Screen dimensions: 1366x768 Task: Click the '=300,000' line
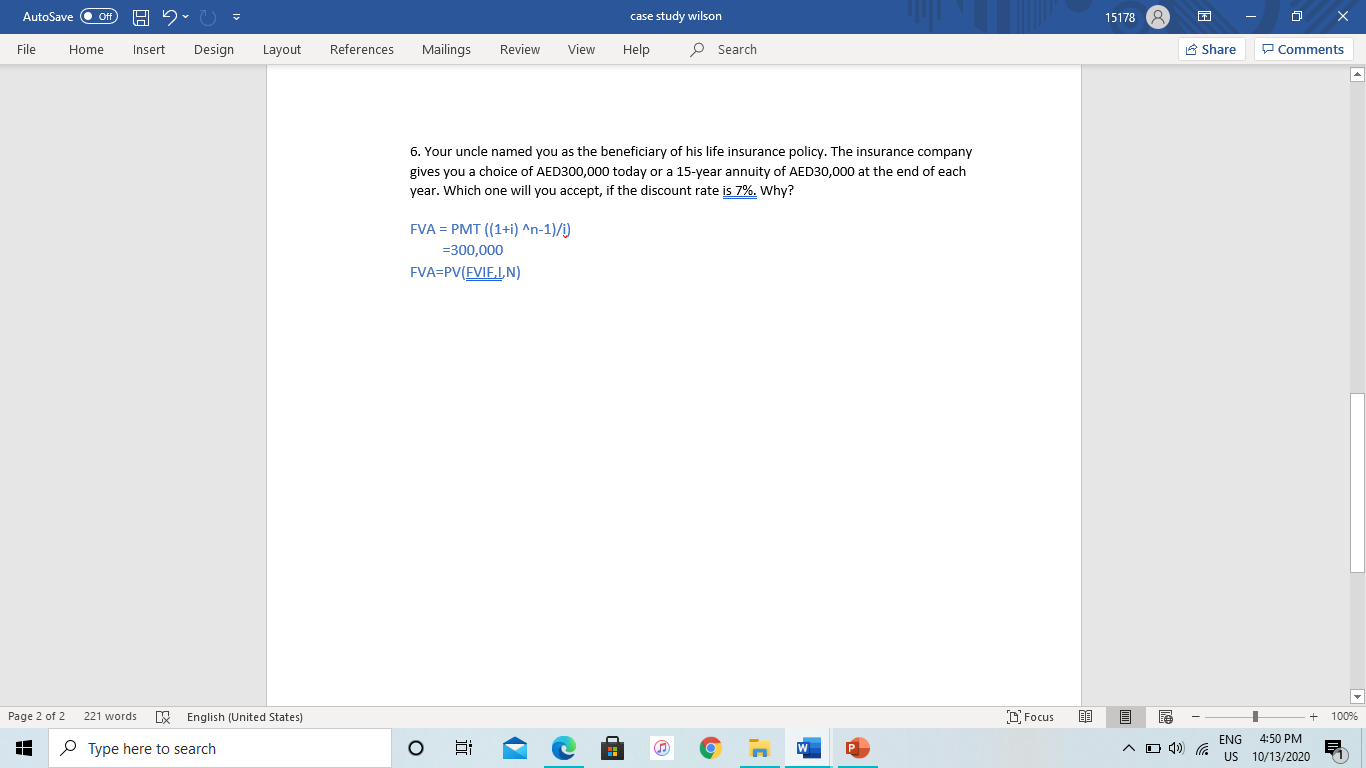[x=473, y=249]
